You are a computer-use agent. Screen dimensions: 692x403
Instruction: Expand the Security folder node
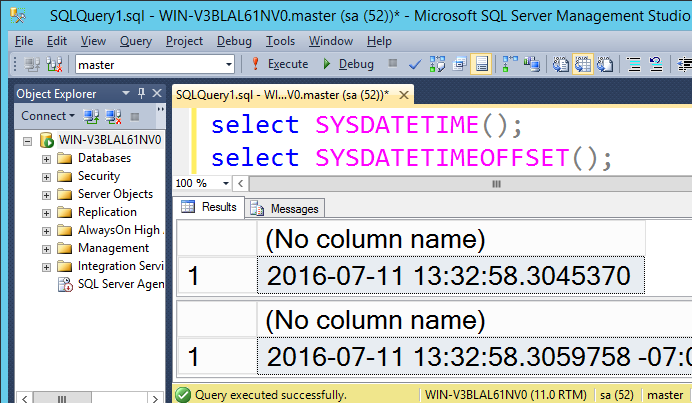tap(46, 177)
